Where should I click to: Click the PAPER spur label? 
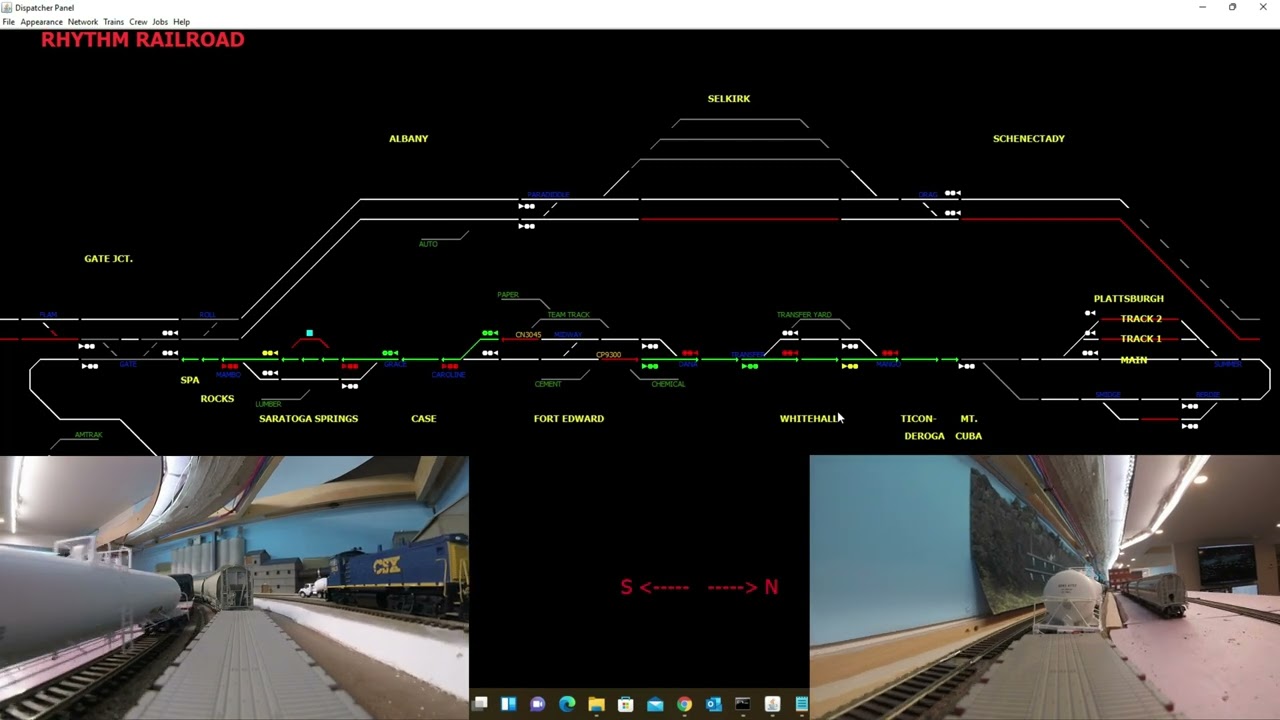pyautogui.click(x=508, y=295)
